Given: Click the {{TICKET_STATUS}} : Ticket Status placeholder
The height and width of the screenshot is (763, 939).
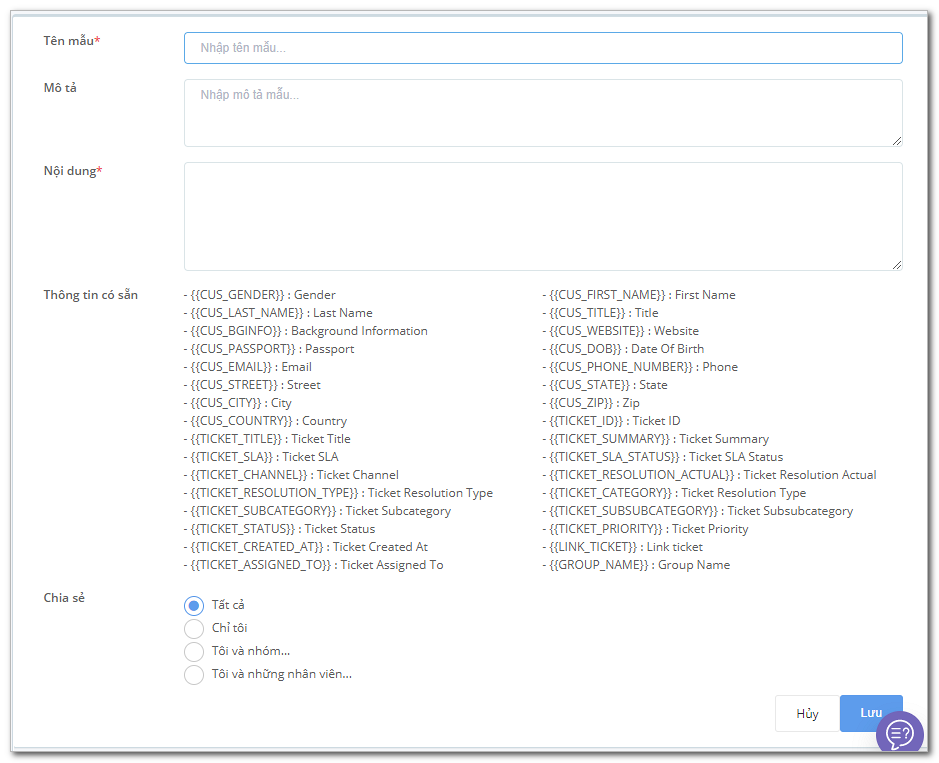Looking at the screenshot, I should coord(280,528).
